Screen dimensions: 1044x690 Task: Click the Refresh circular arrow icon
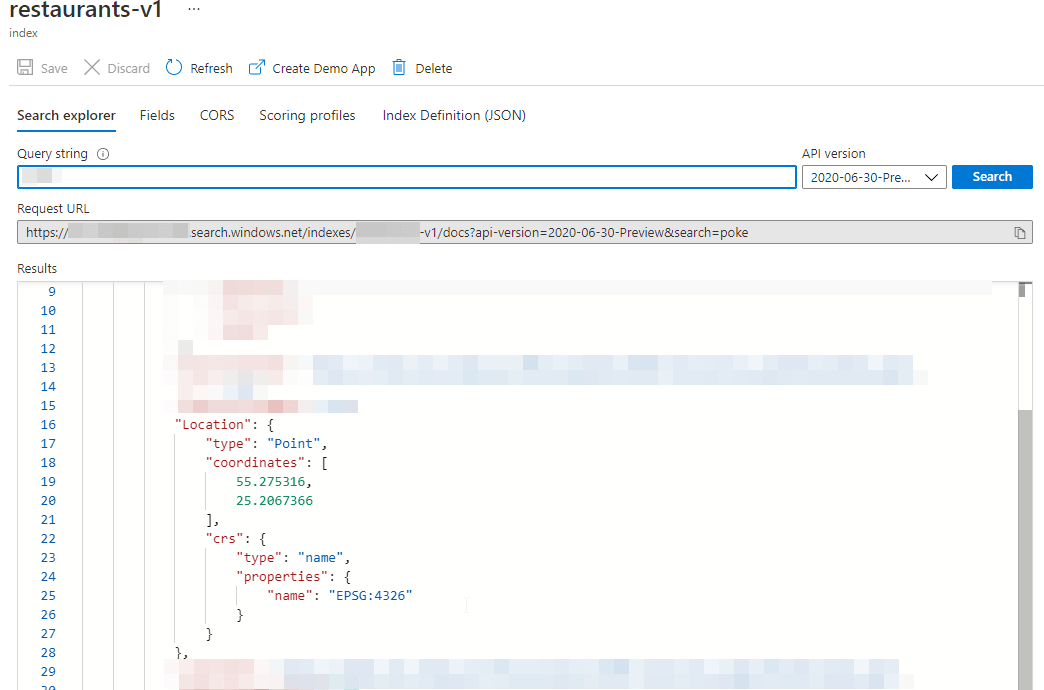click(x=174, y=68)
